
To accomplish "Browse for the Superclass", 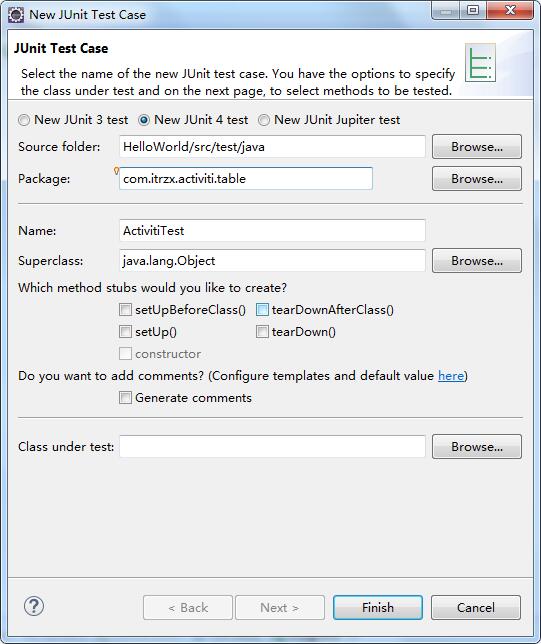I will click(x=477, y=260).
